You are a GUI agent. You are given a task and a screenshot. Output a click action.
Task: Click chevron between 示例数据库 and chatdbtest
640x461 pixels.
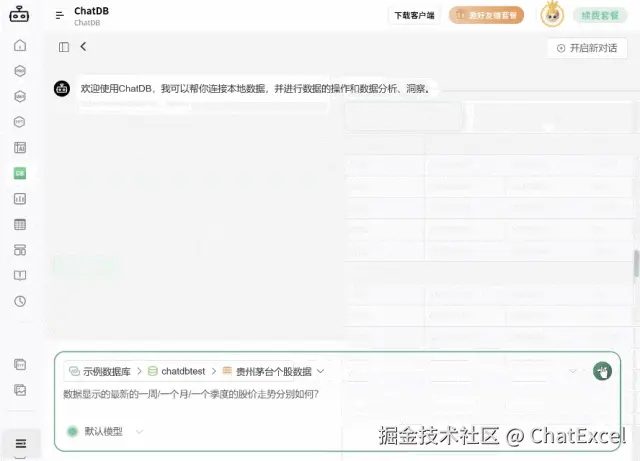point(139,371)
